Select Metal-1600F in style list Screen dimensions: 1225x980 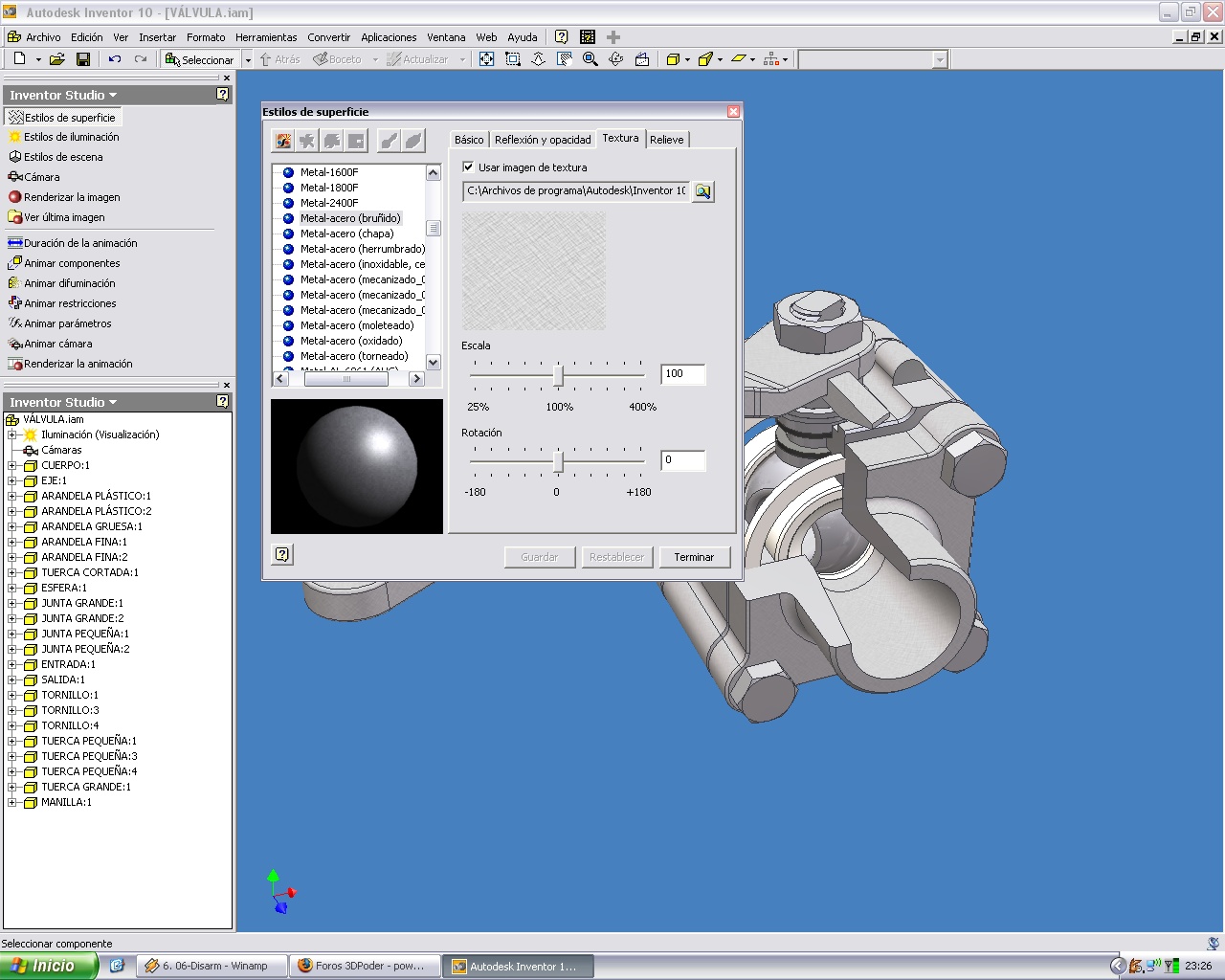(x=329, y=172)
